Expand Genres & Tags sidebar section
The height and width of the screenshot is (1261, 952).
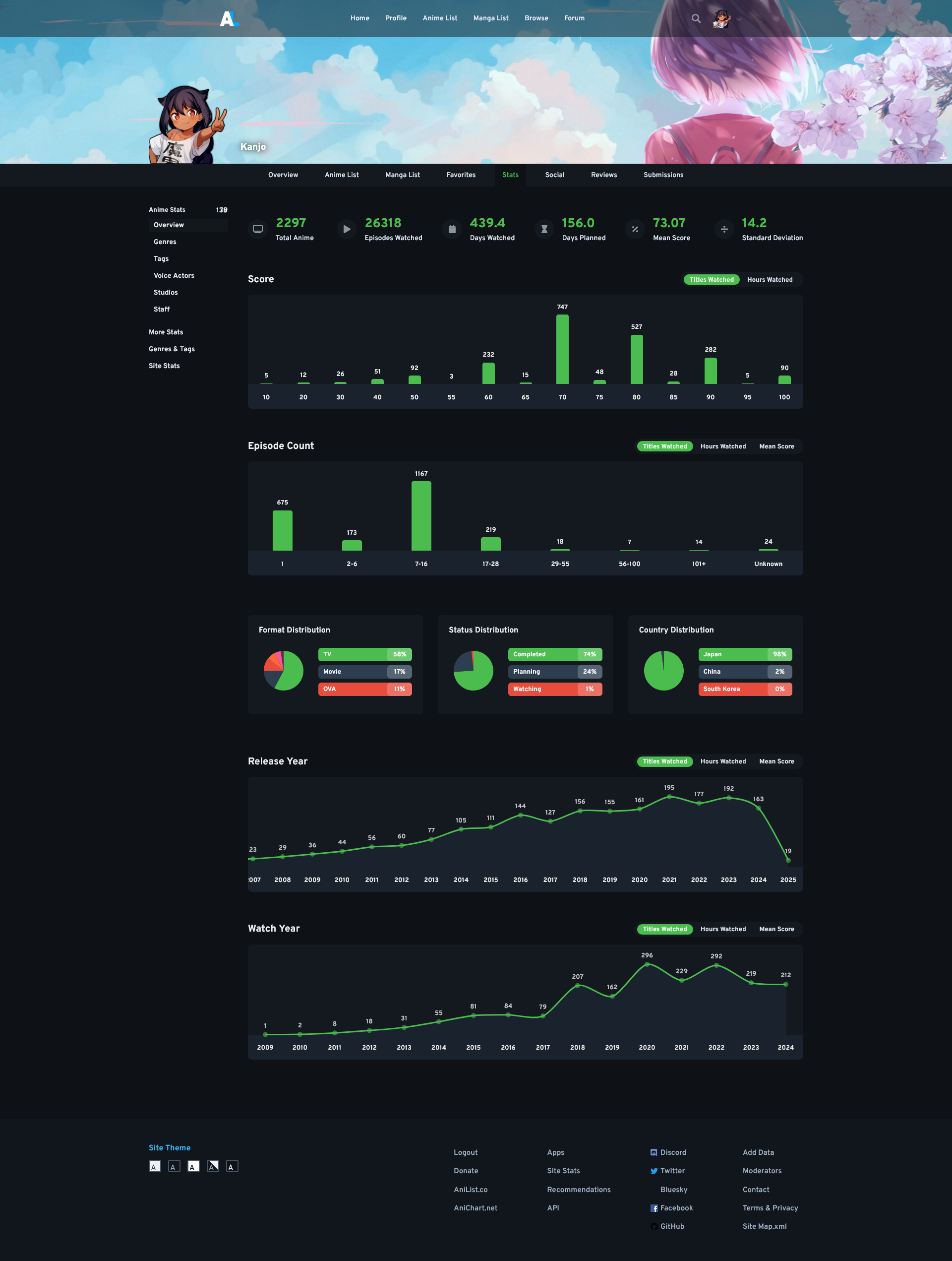pyautogui.click(x=172, y=349)
